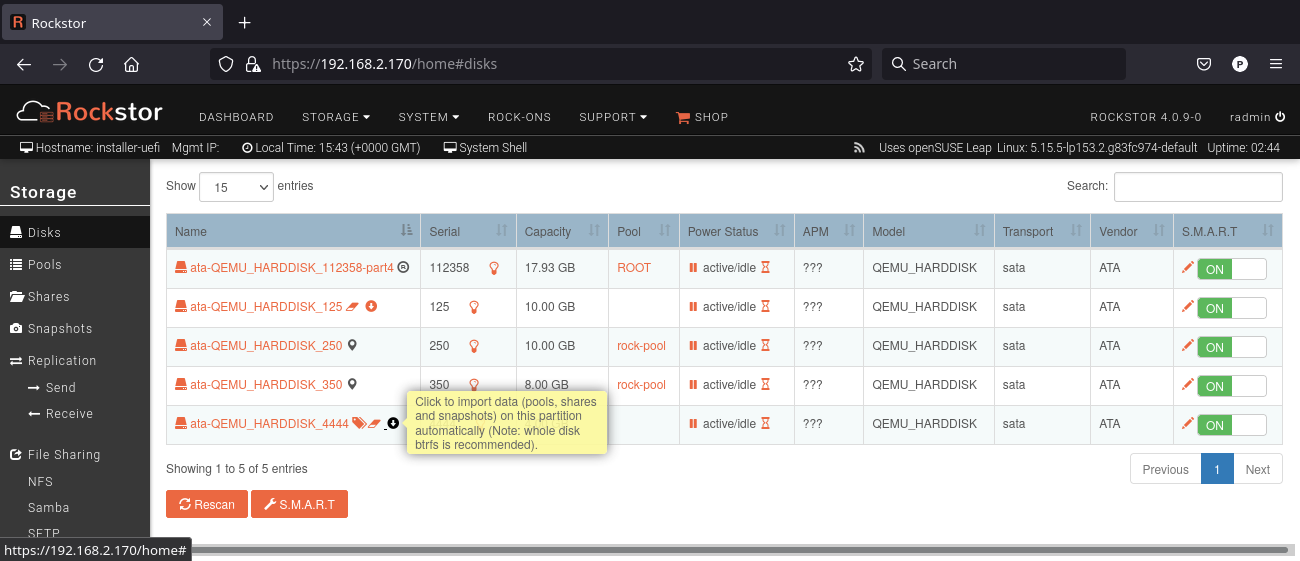
Task: Turn off S.M.A.R.T for HARDDISK_125
Action: (x=1231, y=308)
